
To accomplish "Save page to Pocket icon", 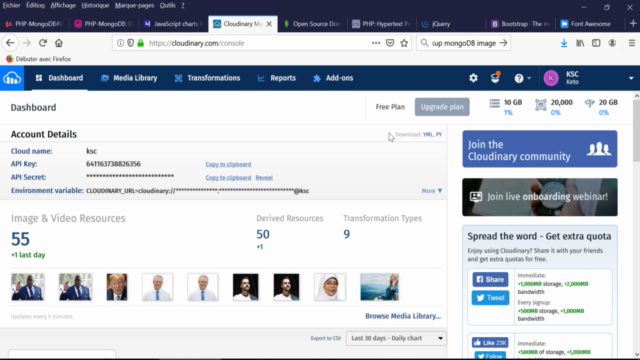I will [x=390, y=43].
